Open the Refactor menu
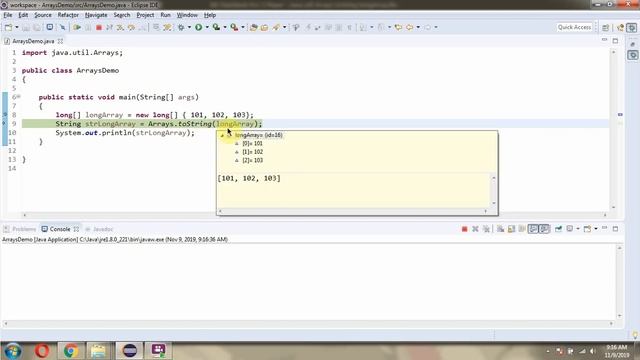640x360 pixels. [68, 15]
